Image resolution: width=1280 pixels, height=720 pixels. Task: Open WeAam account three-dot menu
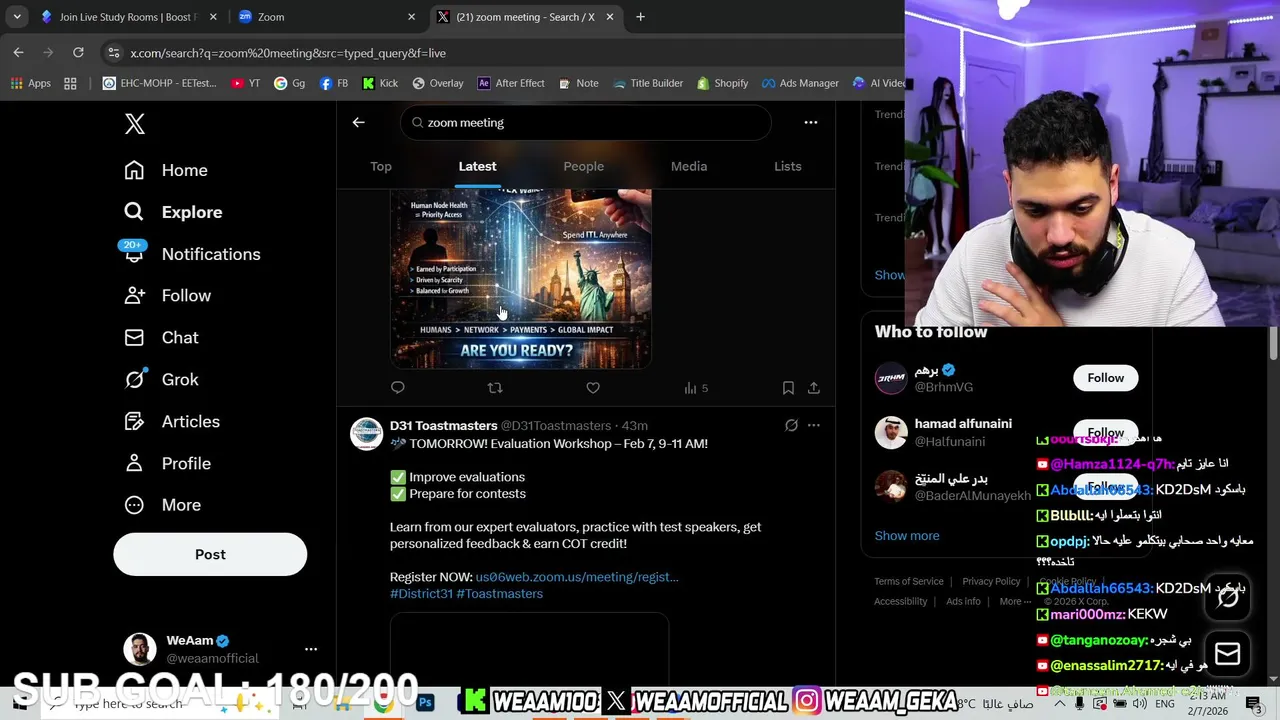[x=311, y=649]
